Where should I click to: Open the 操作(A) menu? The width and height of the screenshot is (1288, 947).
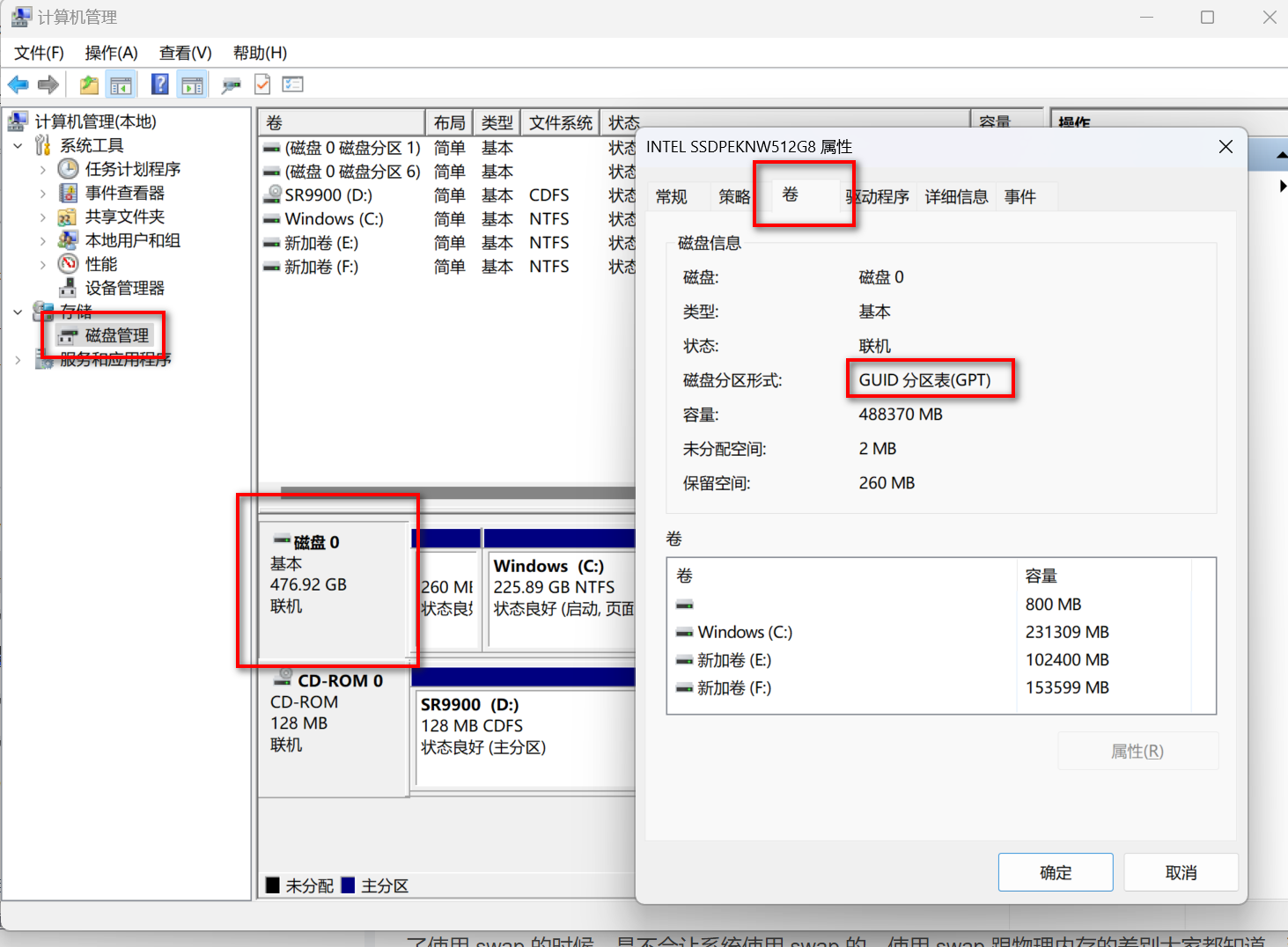[x=111, y=53]
